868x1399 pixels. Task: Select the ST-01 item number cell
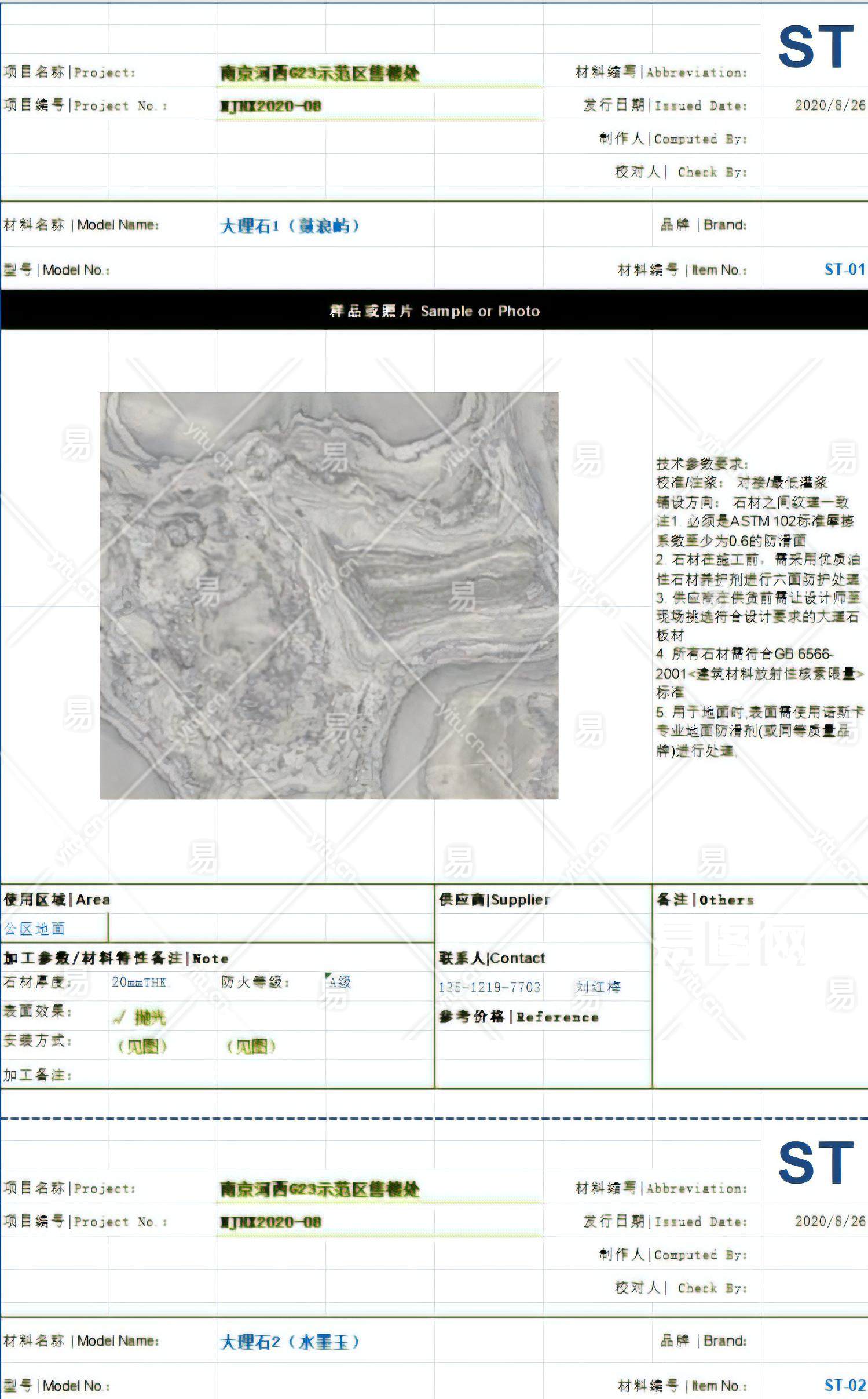(844, 269)
